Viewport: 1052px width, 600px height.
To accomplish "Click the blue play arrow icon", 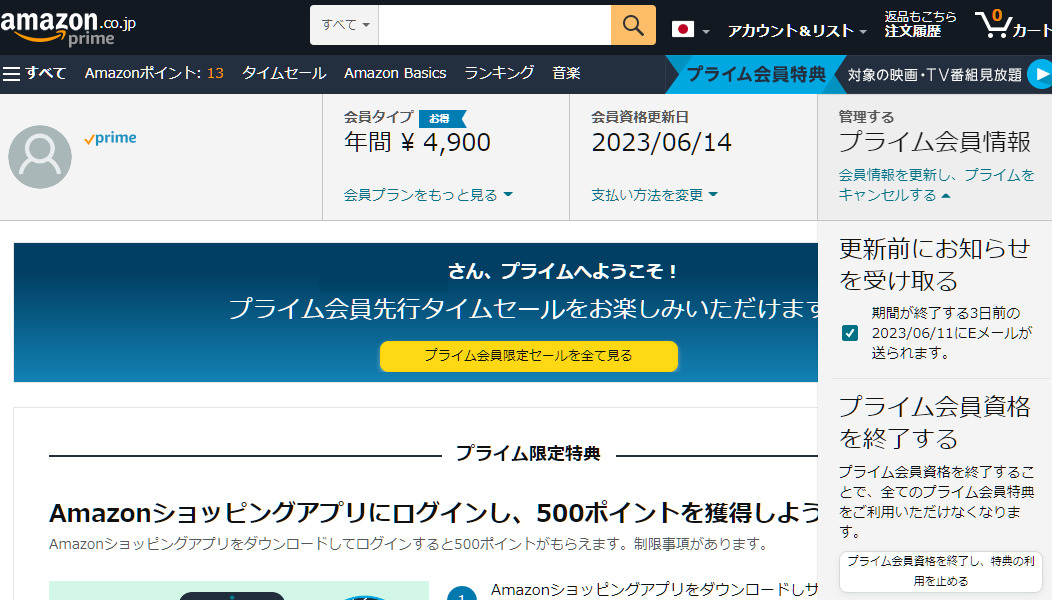I will click(x=1041, y=74).
